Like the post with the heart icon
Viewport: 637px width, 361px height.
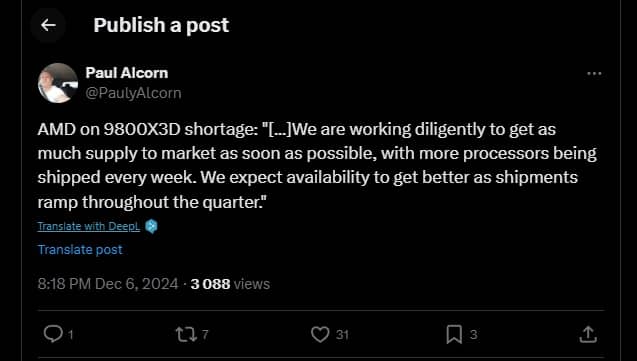320,335
